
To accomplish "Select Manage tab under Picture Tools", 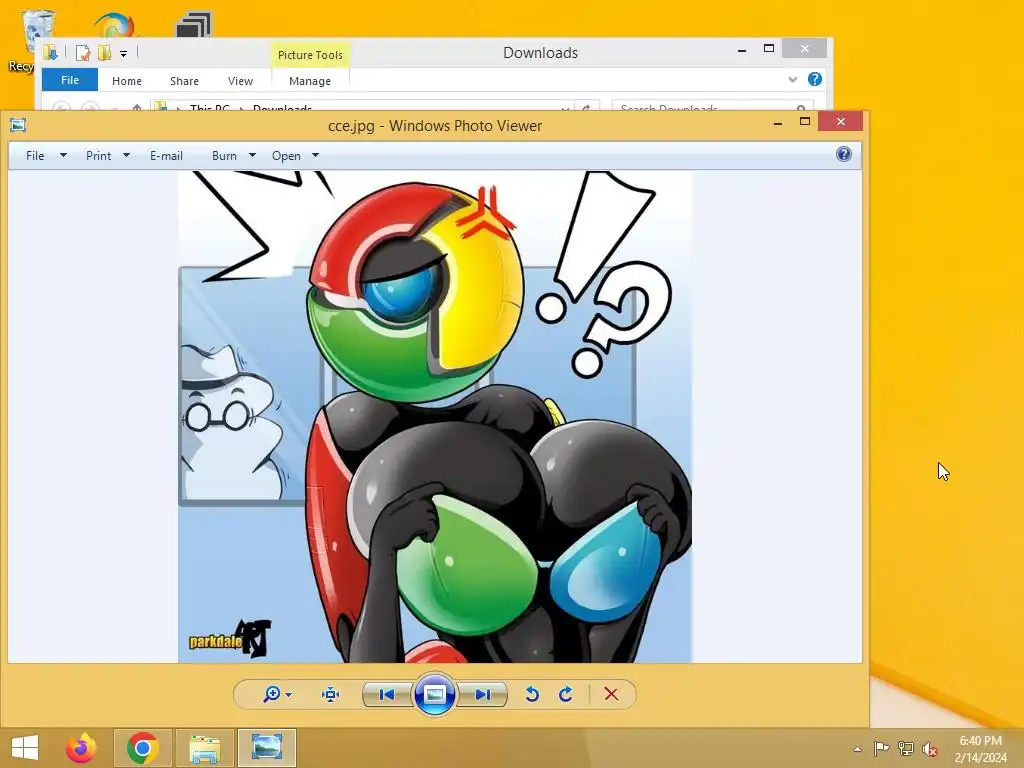I will 310,81.
